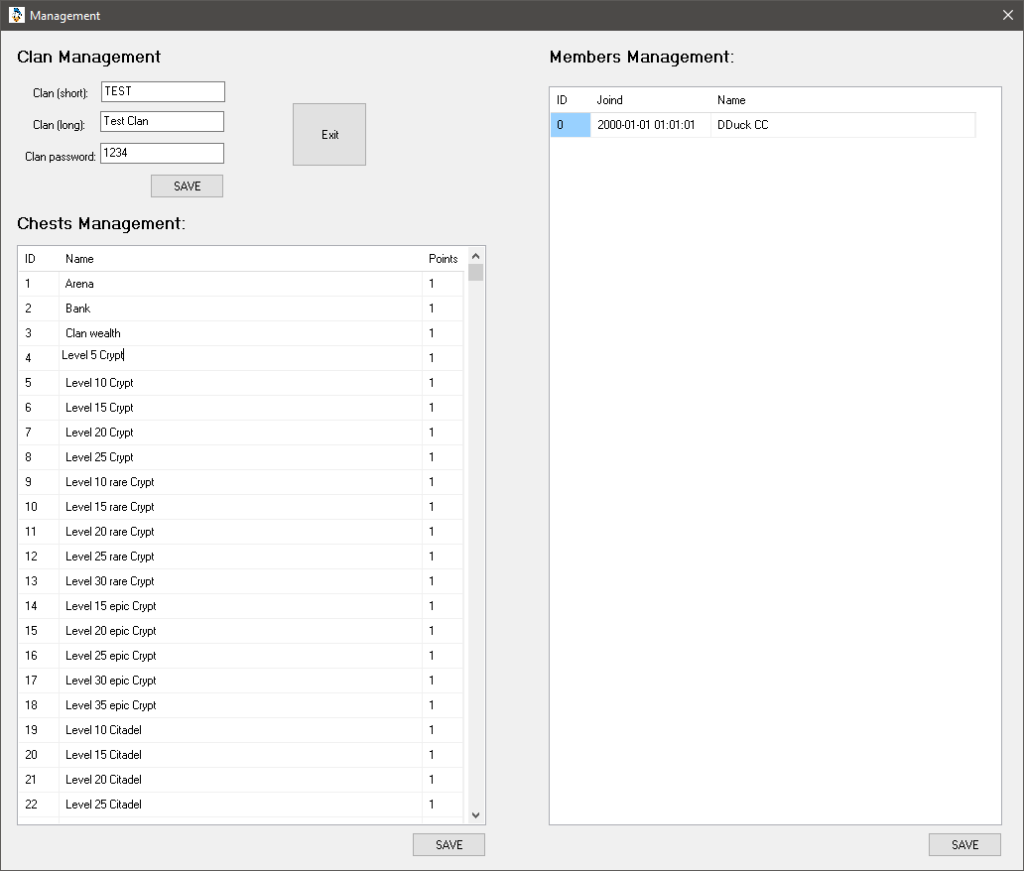Image resolution: width=1024 pixels, height=871 pixels.
Task: Click the Joind column header
Action: [610, 100]
